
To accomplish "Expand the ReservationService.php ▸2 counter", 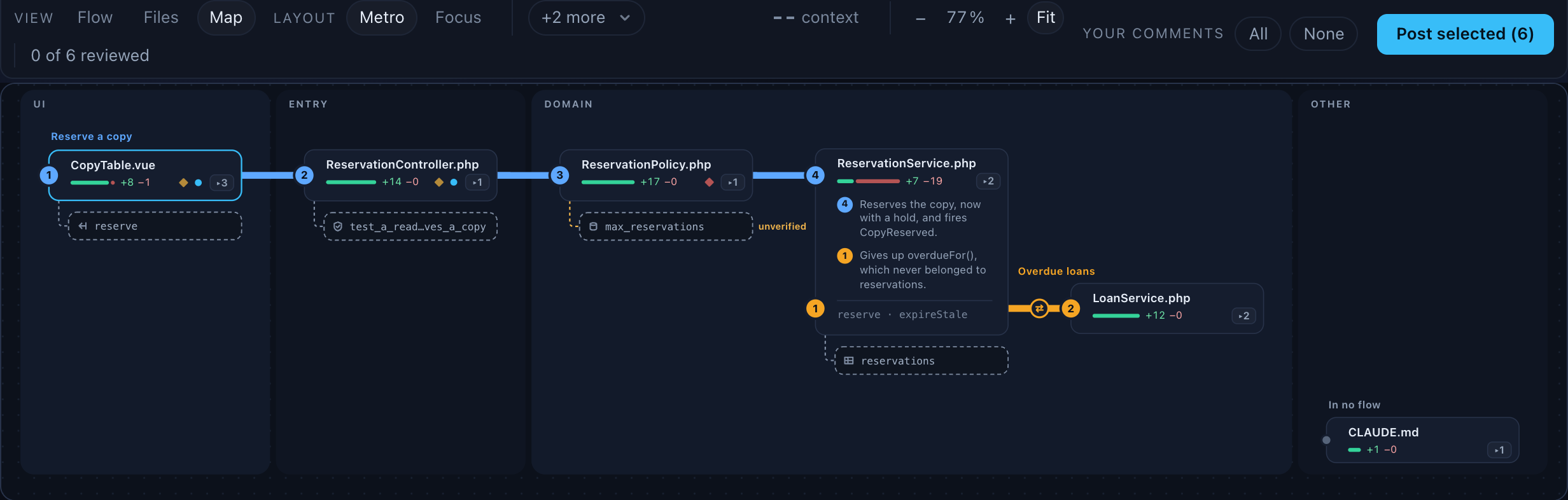I will (x=988, y=181).
